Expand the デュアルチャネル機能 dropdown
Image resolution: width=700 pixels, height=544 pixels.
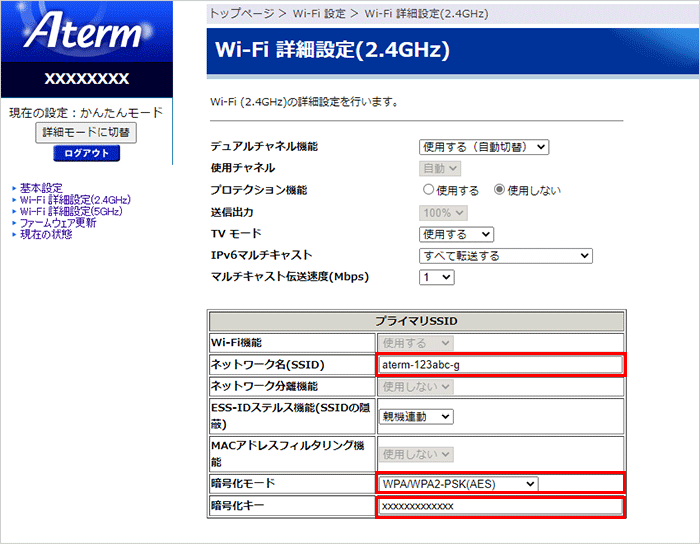click(484, 147)
